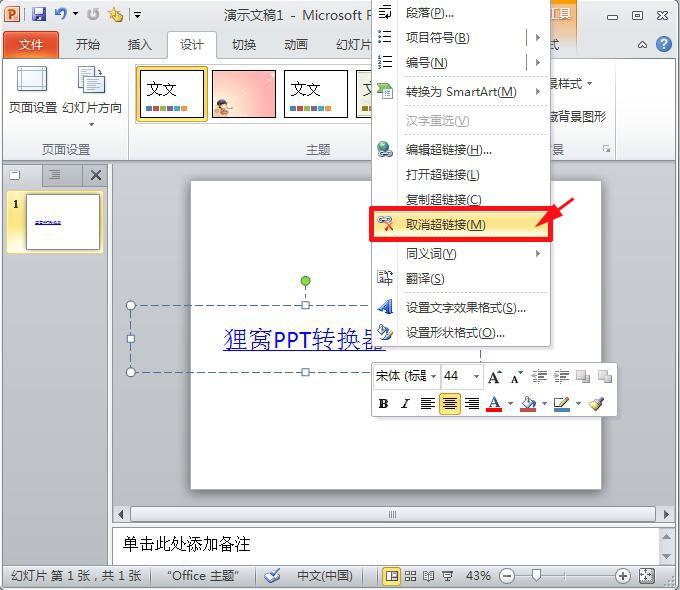
Task: Select the pink cartoon theme thumbnail
Action: (x=244, y=94)
